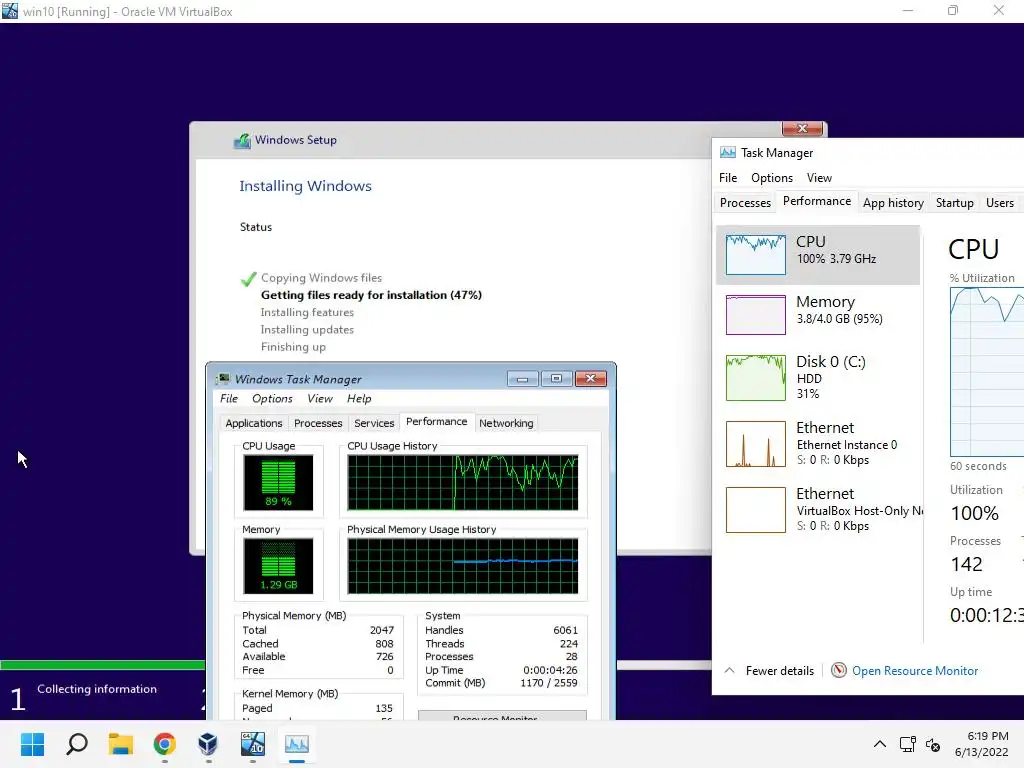Show hidden system tray icons
The height and width of the screenshot is (768, 1024).
[x=880, y=744]
